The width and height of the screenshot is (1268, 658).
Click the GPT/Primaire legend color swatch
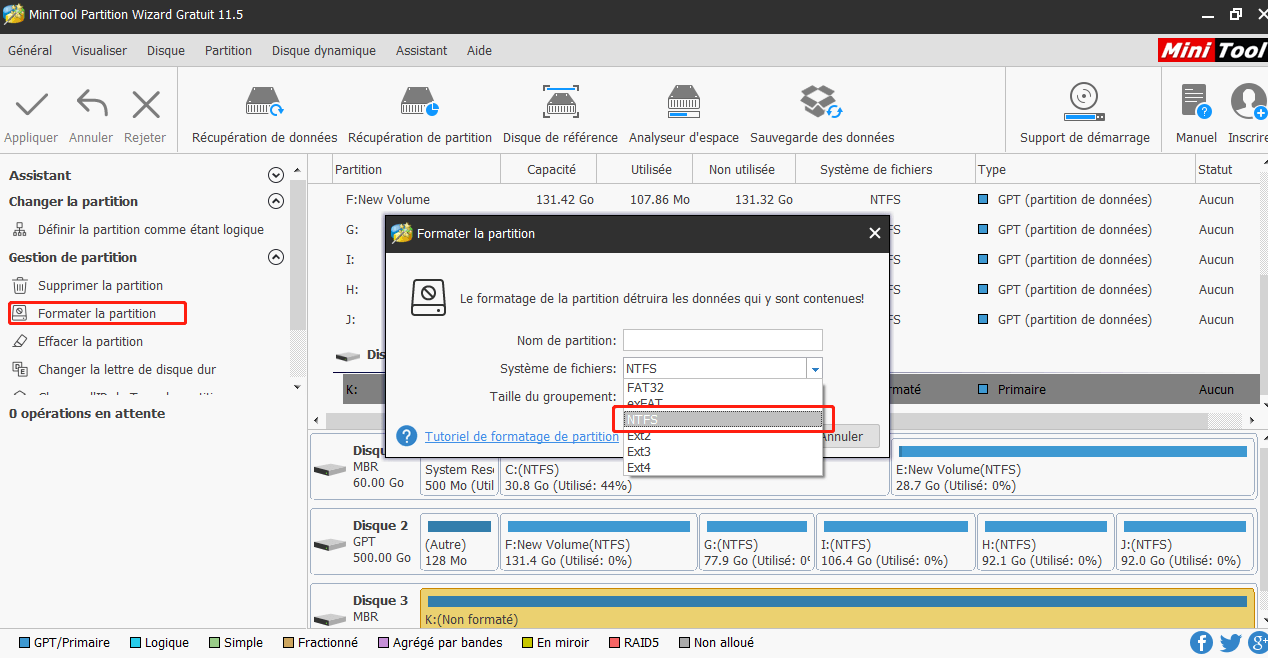(x=24, y=643)
